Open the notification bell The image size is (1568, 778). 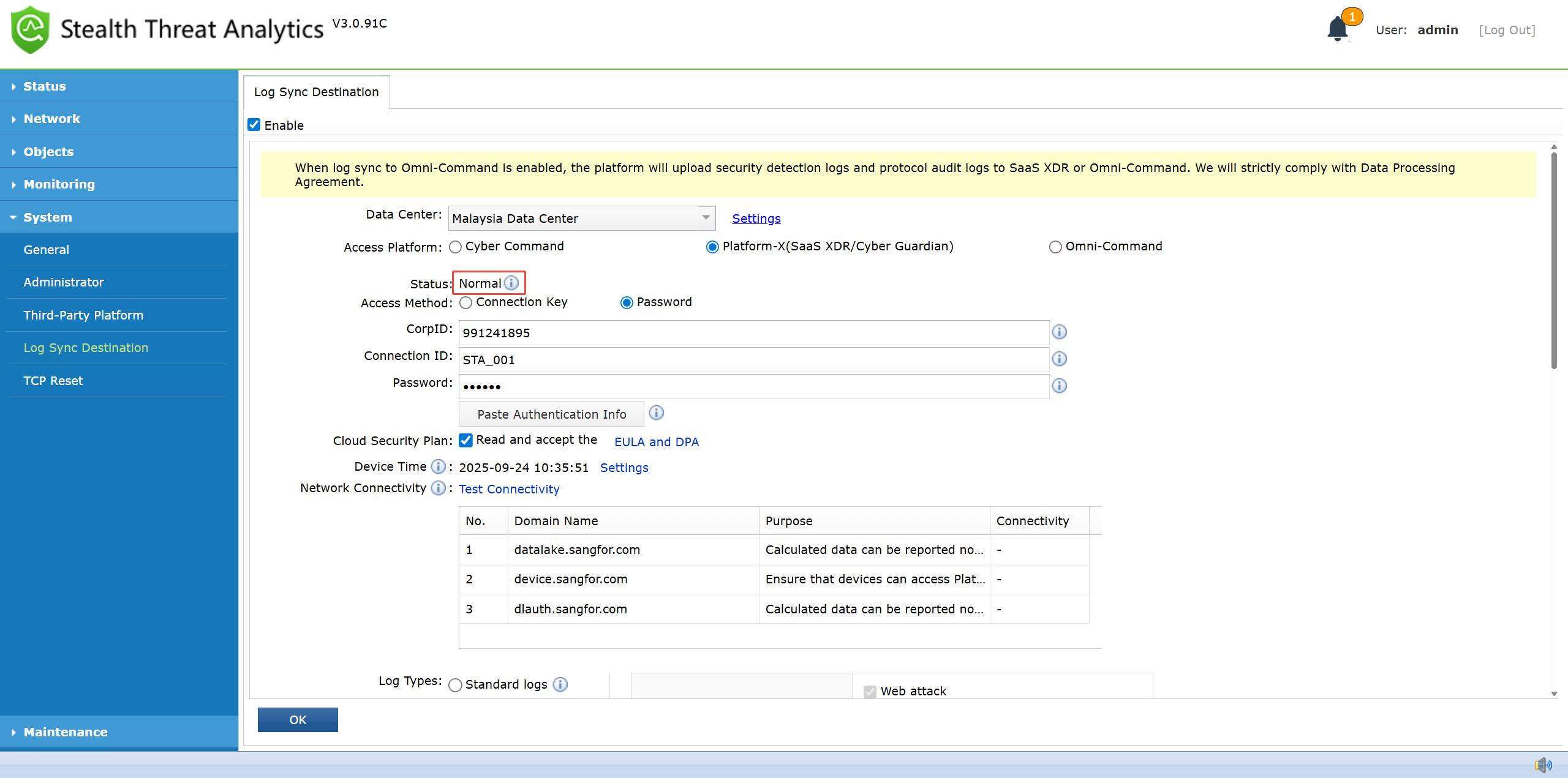coord(1338,29)
